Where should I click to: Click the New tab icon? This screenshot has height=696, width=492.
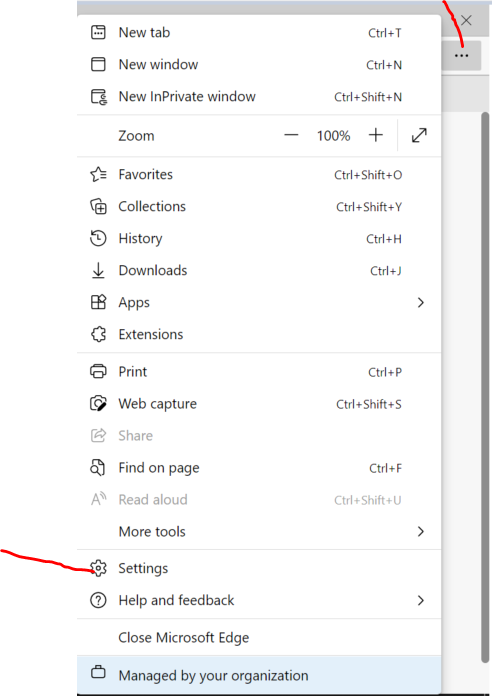[x=98, y=32]
